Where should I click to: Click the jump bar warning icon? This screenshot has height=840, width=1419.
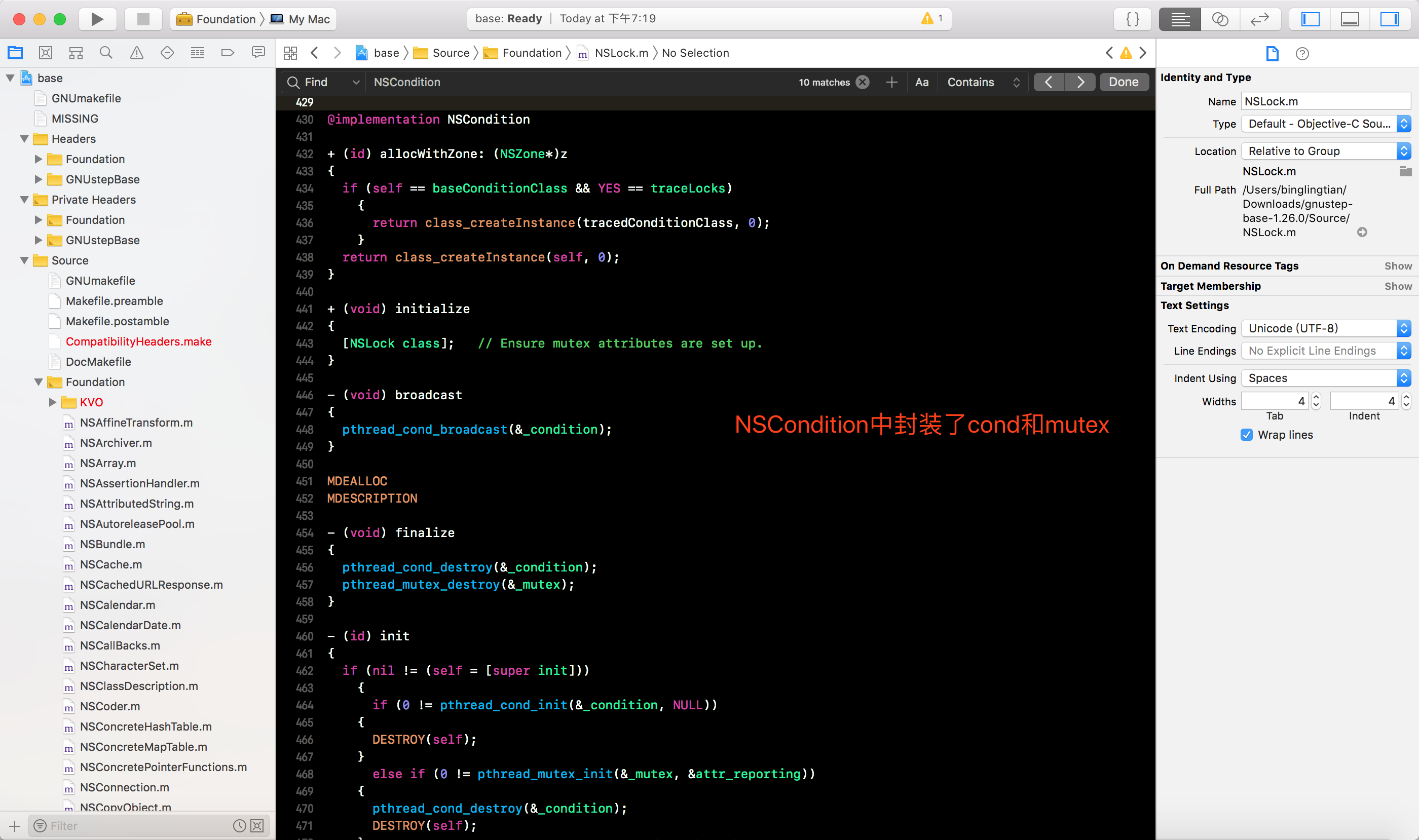tap(1126, 53)
